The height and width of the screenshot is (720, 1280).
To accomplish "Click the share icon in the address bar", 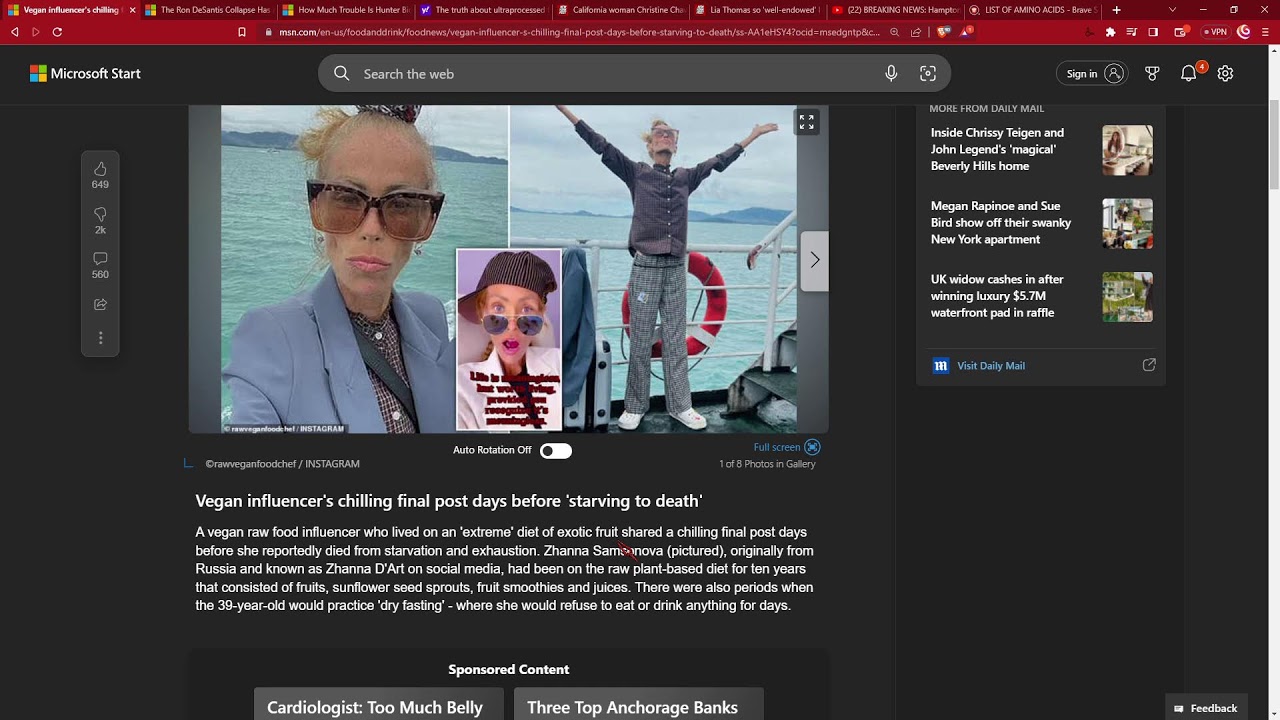I will 916,32.
